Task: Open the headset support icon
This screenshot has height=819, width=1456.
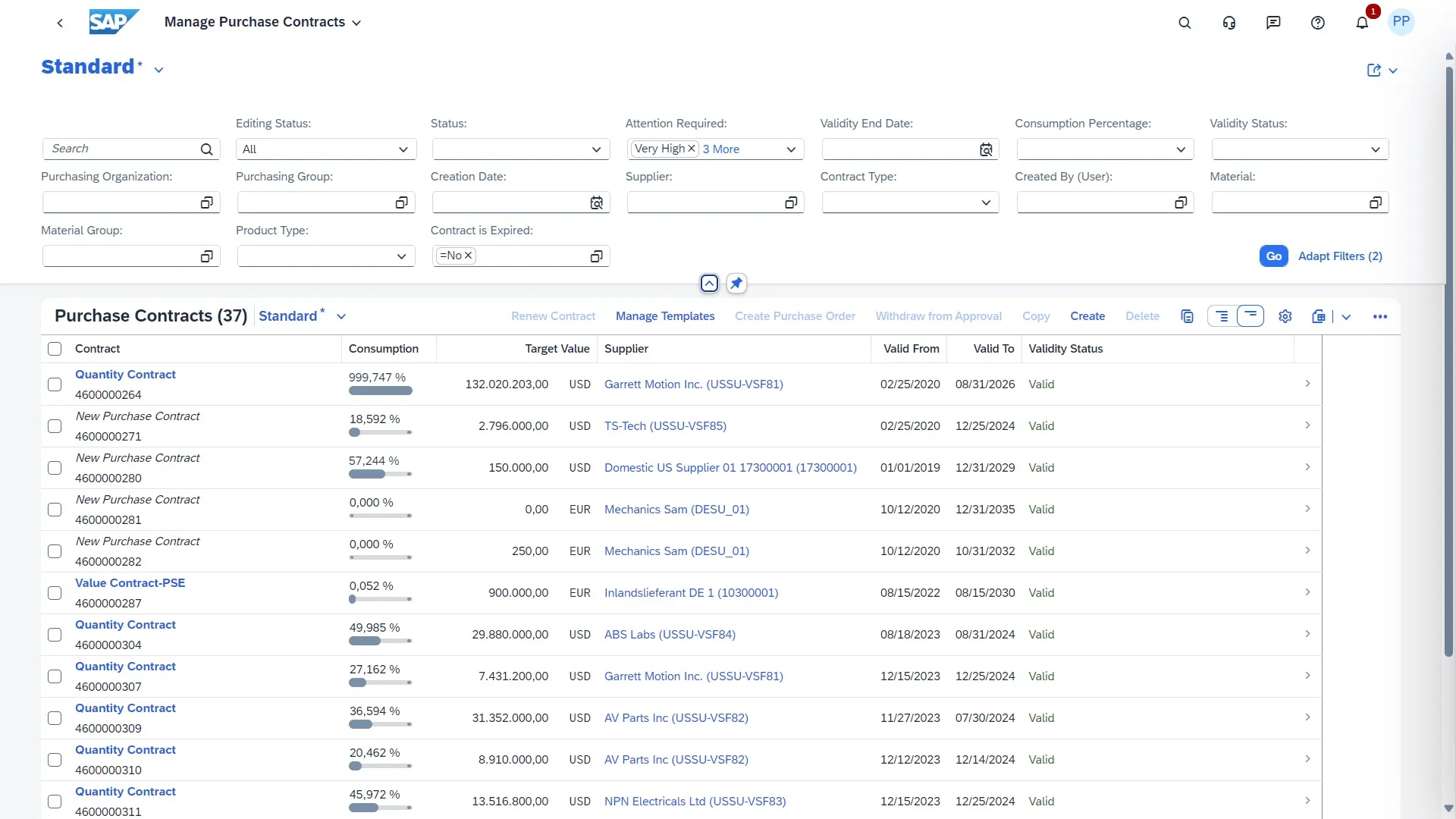Action: [1229, 23]
